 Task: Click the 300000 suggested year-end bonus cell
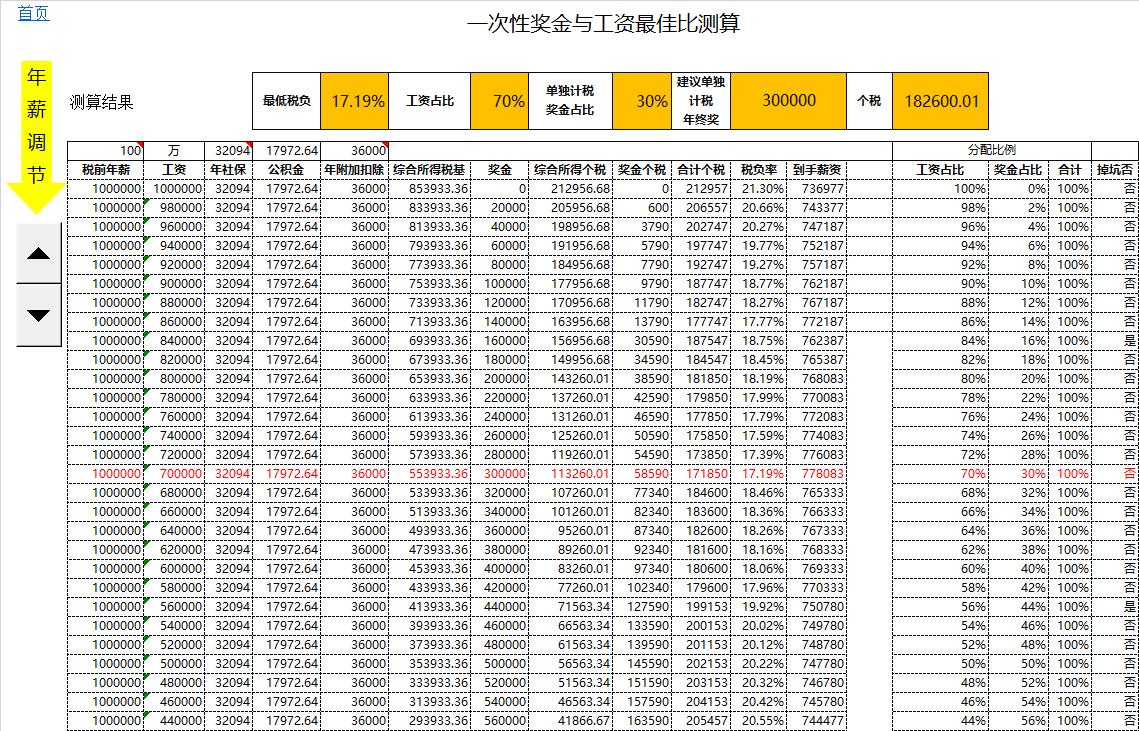[788, 101]
